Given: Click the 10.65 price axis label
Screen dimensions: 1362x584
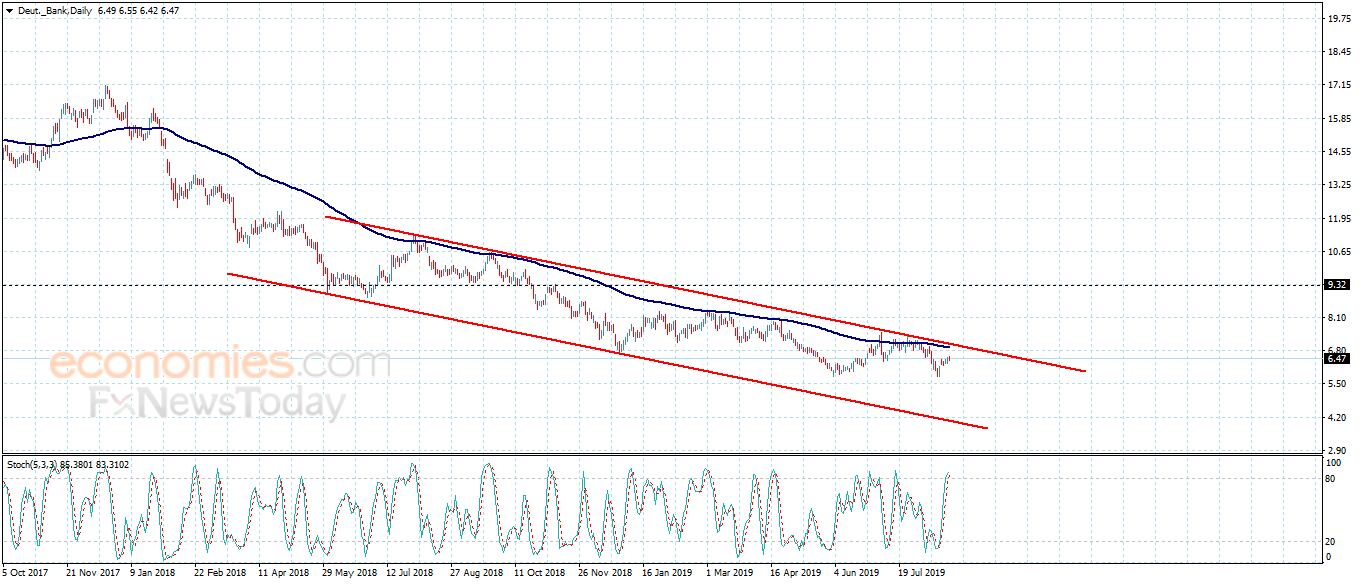Looking at the screenshot, I should [1340, 251].
